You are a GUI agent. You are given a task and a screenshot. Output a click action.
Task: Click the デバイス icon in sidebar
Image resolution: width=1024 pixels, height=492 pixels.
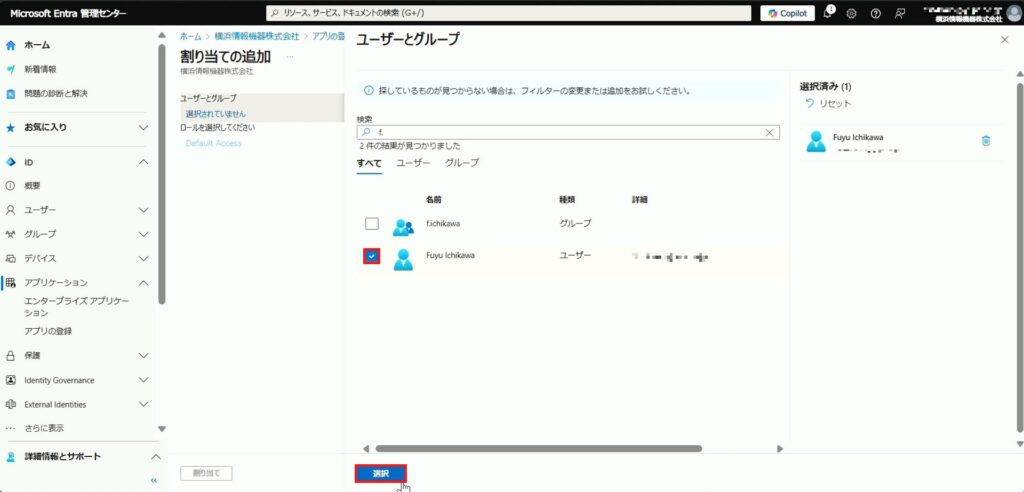(x=10, y=258)
